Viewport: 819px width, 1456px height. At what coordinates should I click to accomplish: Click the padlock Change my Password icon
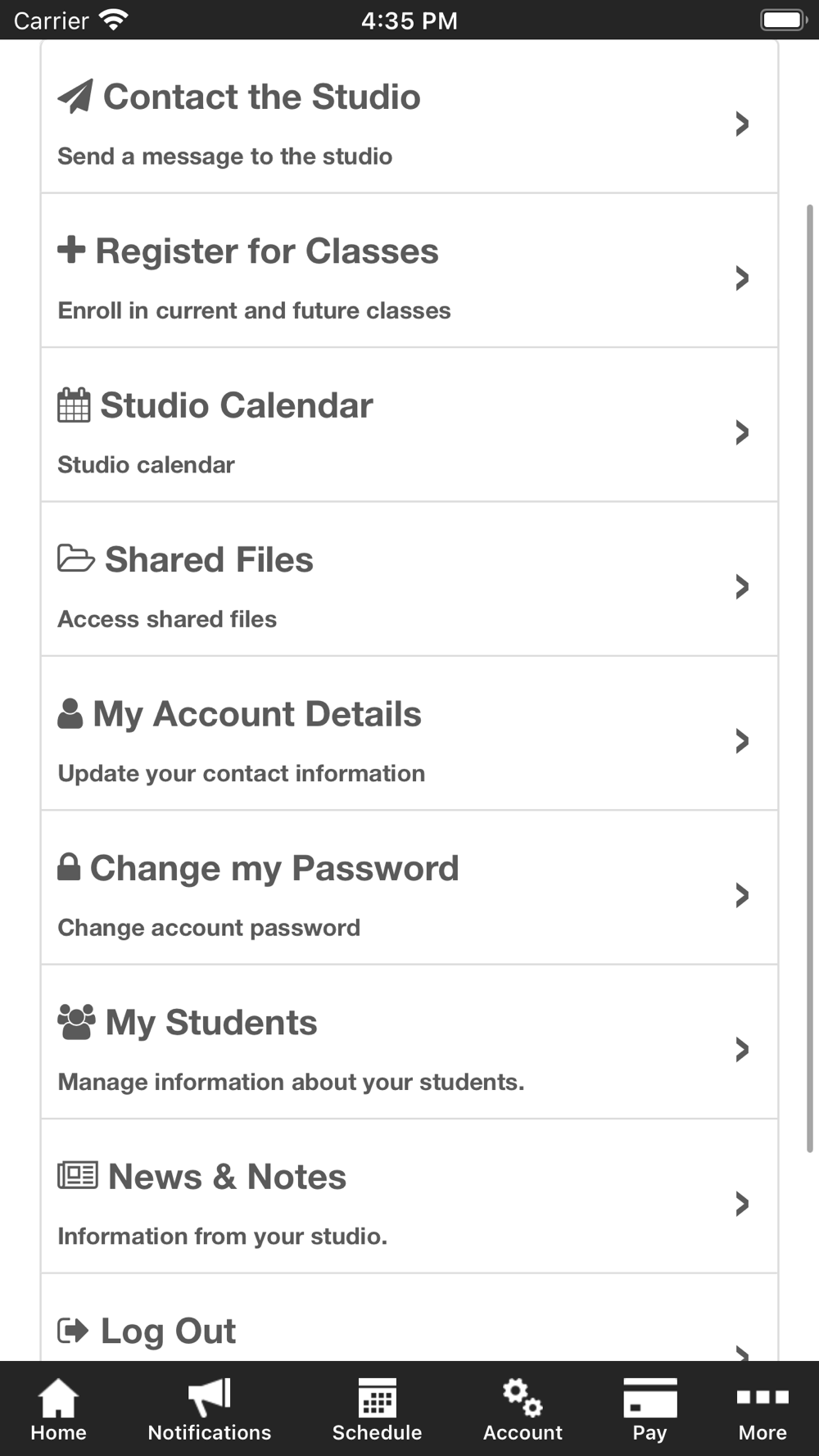pos(69,867)
